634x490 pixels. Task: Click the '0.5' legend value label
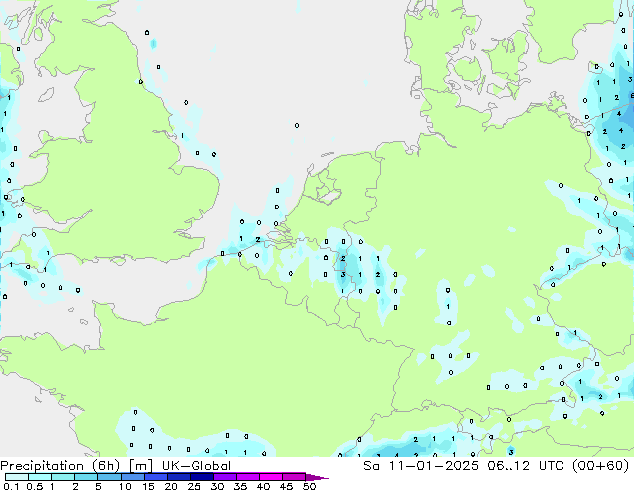(35, 486)
